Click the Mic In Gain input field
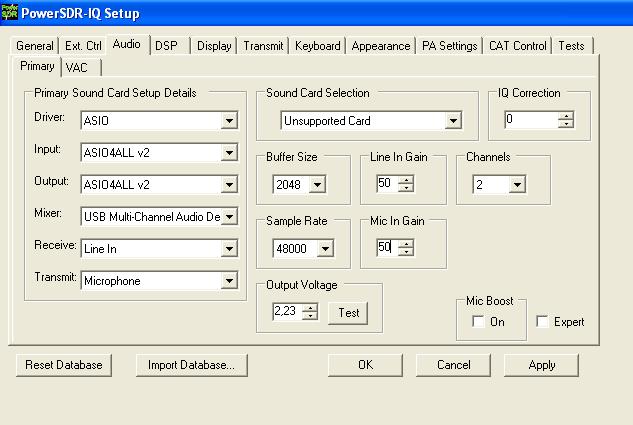 click(x=384, y=248)
